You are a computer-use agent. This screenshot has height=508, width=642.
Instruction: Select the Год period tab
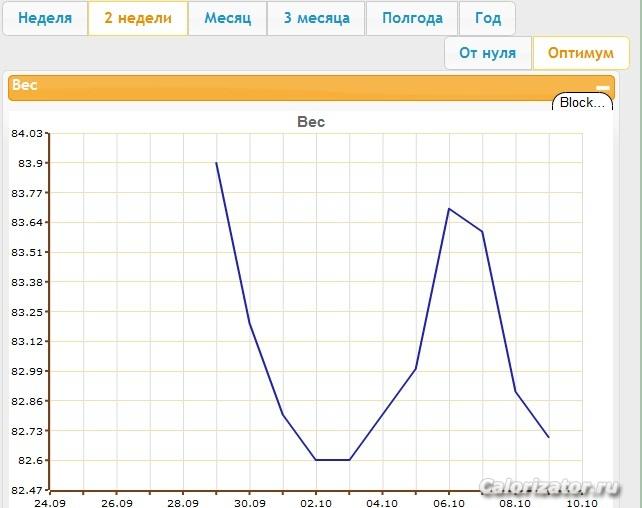[x=488, y=19]
